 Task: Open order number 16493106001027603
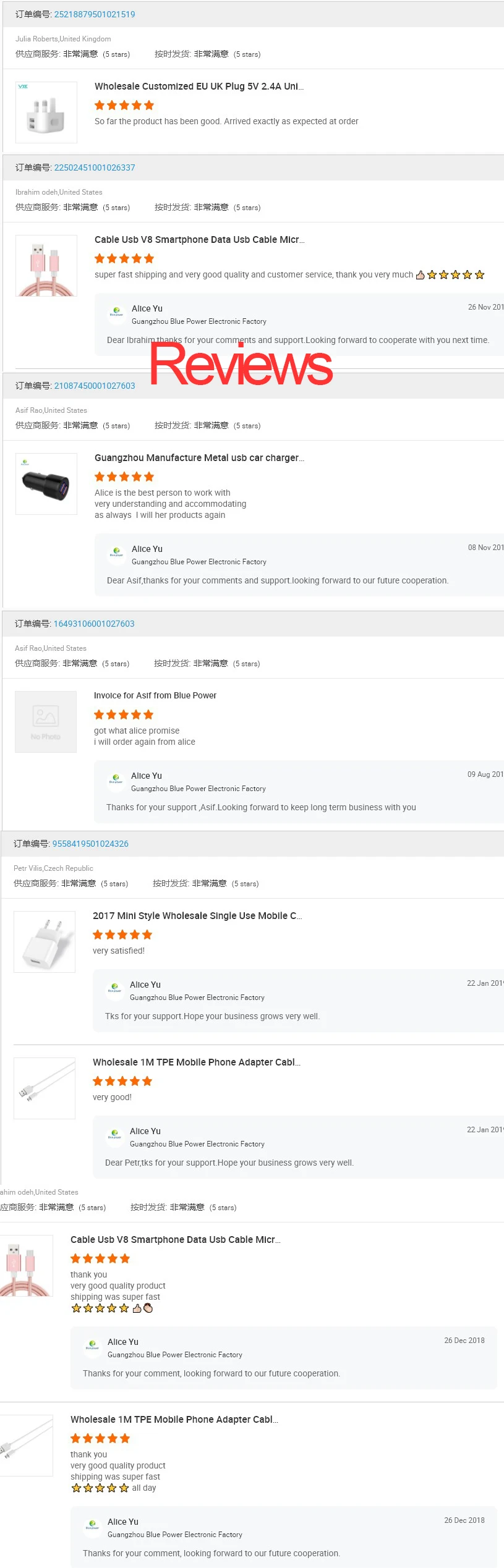[x=94, y=624]
